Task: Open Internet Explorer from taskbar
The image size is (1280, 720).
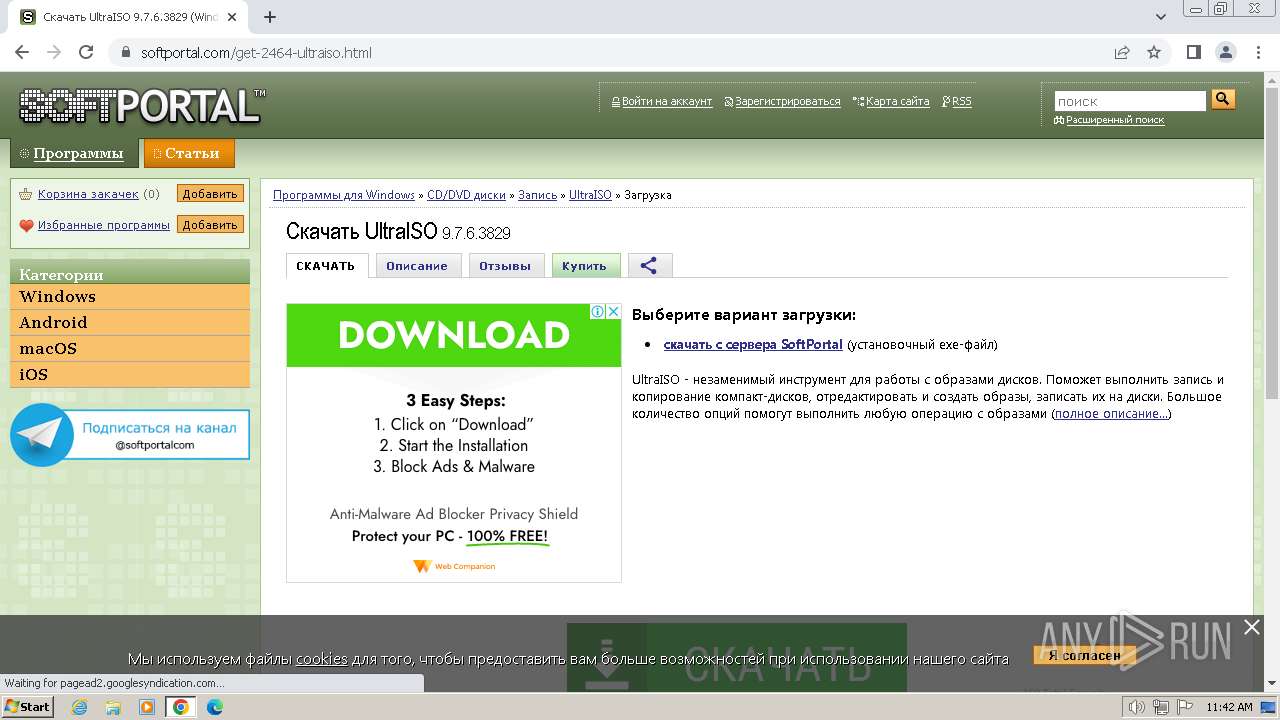Action: pyautogui.click(x=80, y=707)
